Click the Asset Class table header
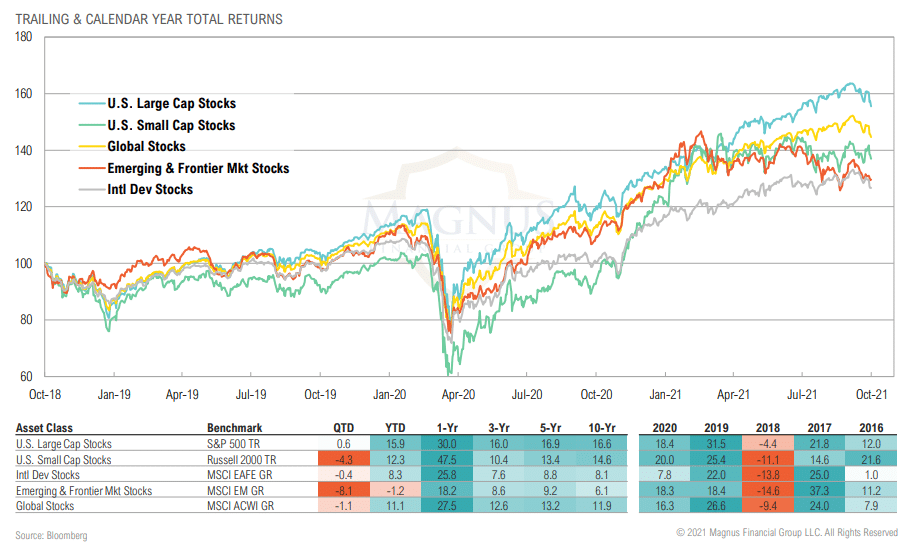 tap(44, 428)
